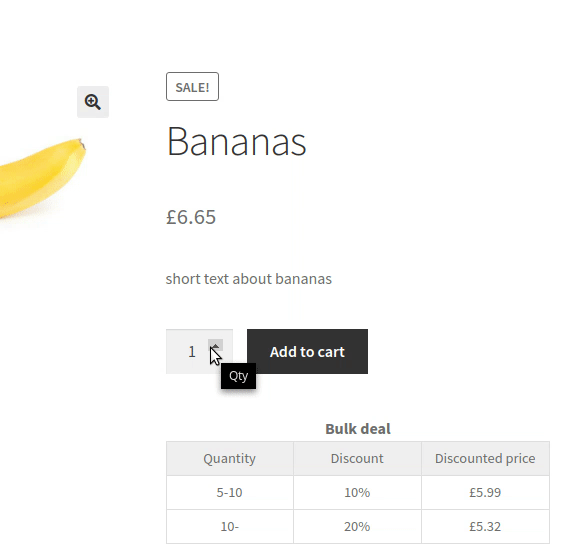Select the 20% discount cell
This screenshot has width=588, height=560.
[357, 527]
